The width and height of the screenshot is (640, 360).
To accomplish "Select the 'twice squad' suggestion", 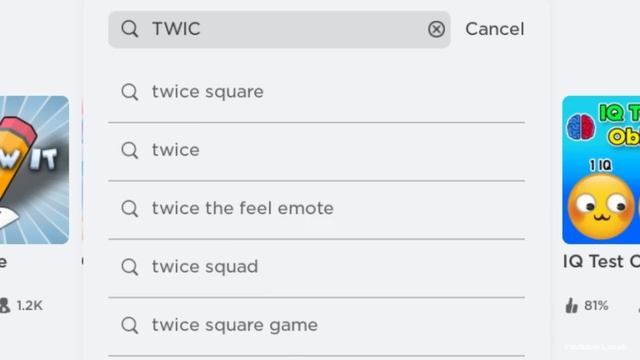I will point(316,267).
